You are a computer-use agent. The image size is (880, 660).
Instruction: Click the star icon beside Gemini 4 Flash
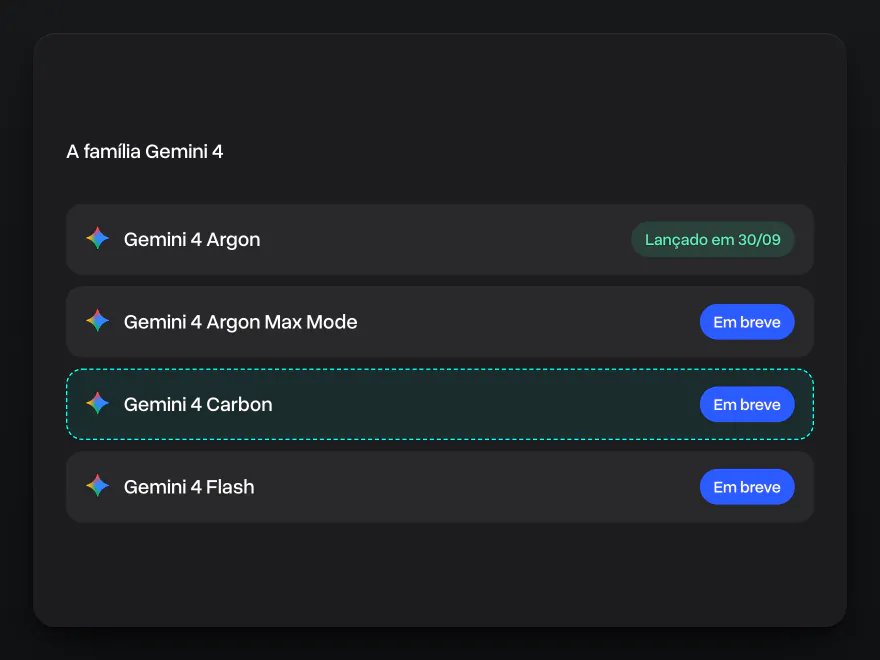pyautogui.click(x=98, y=486)
